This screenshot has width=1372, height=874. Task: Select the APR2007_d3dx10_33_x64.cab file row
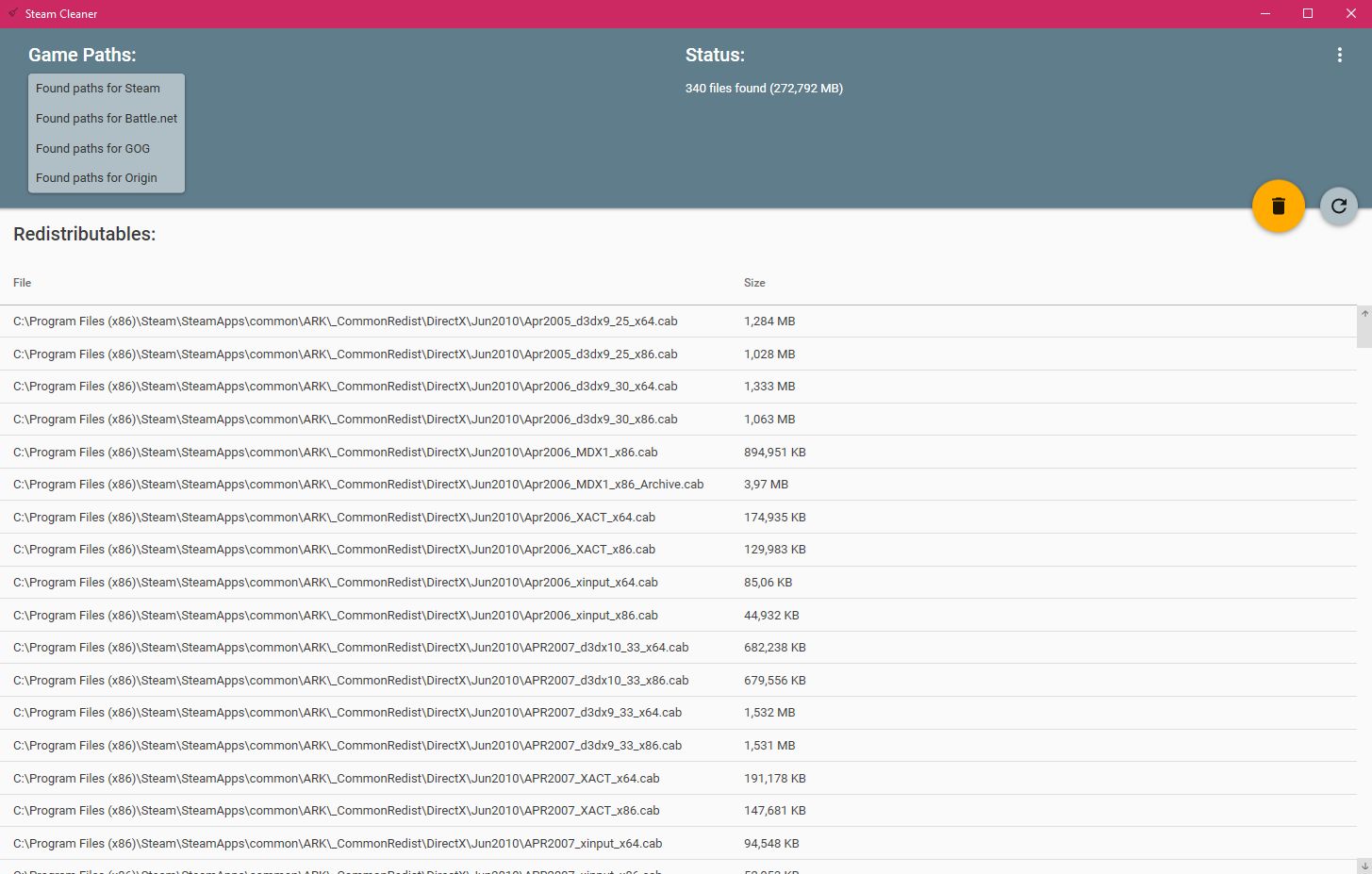[678, 648]
